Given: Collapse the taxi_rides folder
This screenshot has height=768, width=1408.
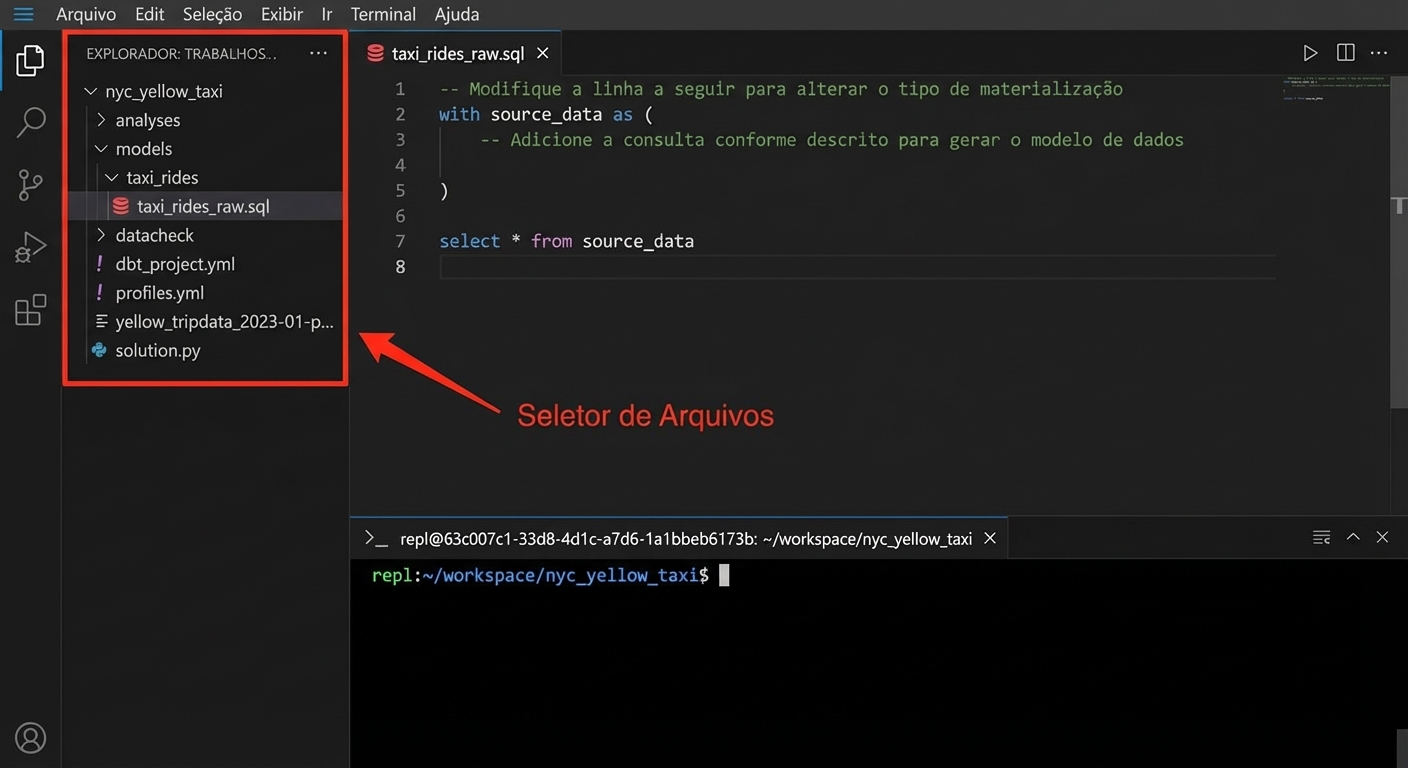Looking at the screenshot, I should pos(112,178).
